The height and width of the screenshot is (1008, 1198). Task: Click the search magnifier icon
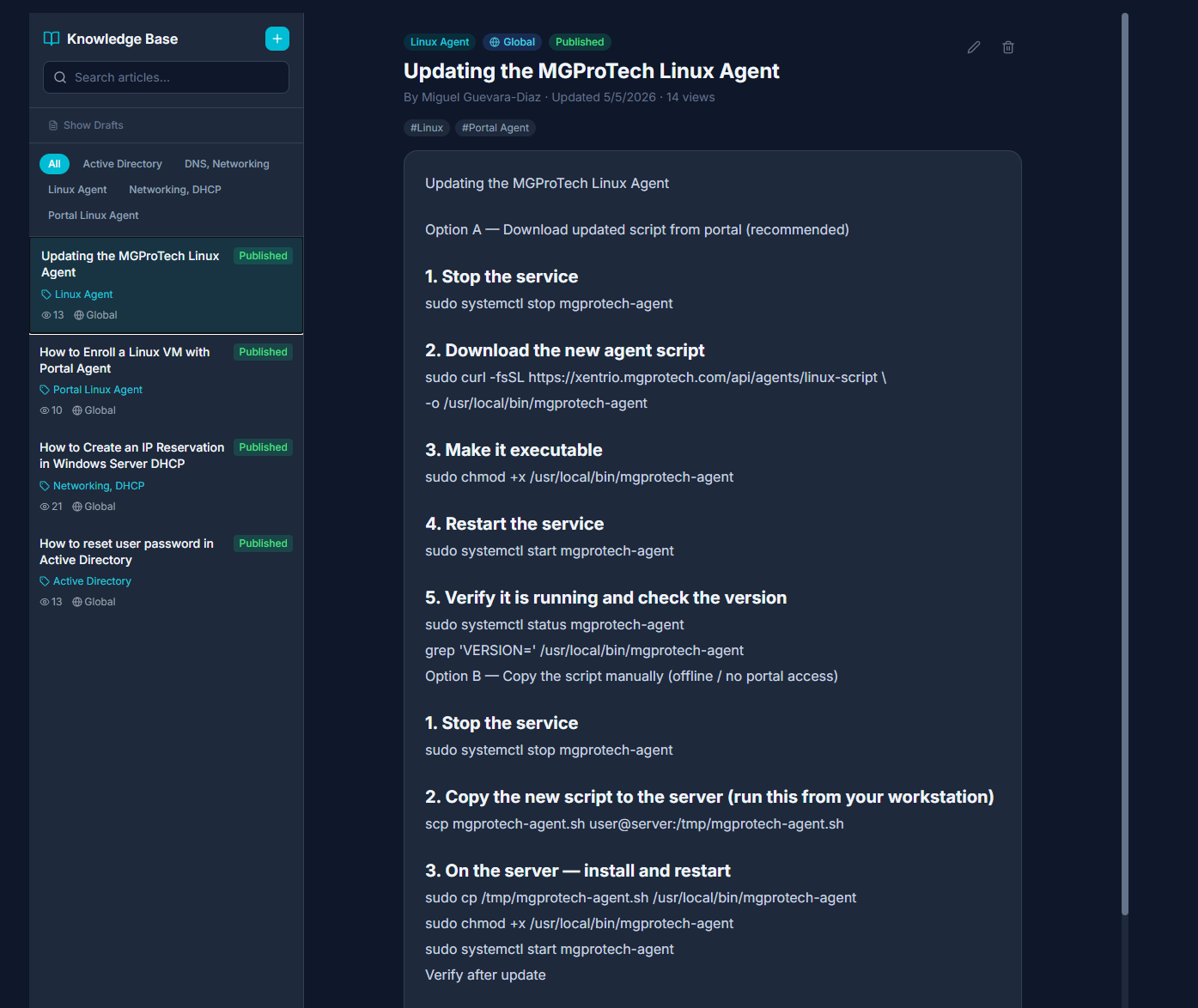click(x=60, y=77)
